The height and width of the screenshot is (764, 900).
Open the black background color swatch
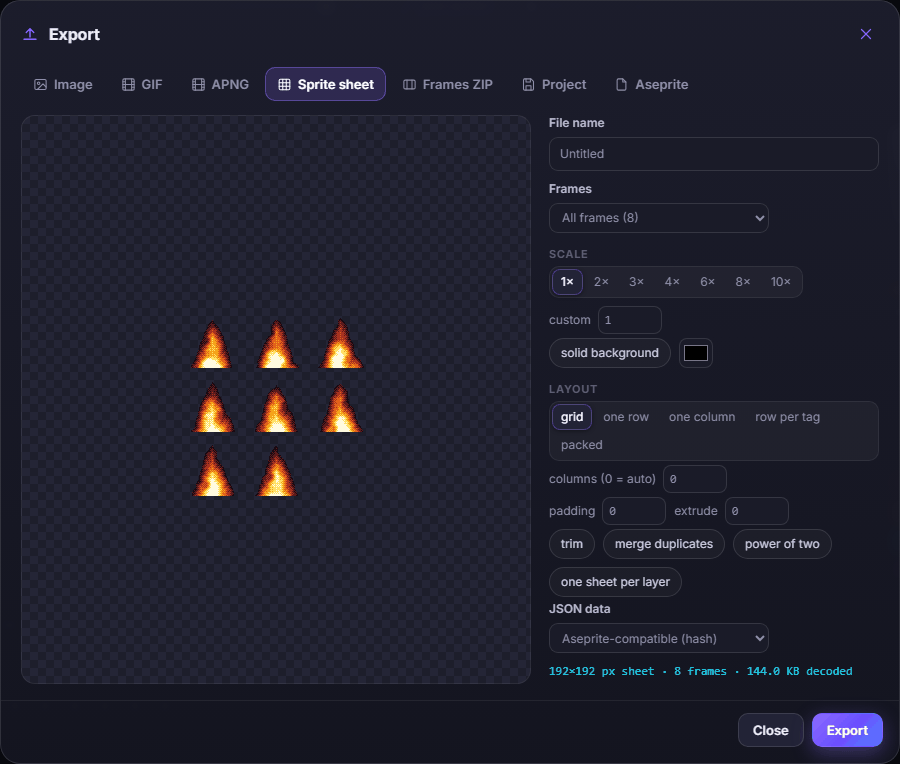(x=696, y=353)
